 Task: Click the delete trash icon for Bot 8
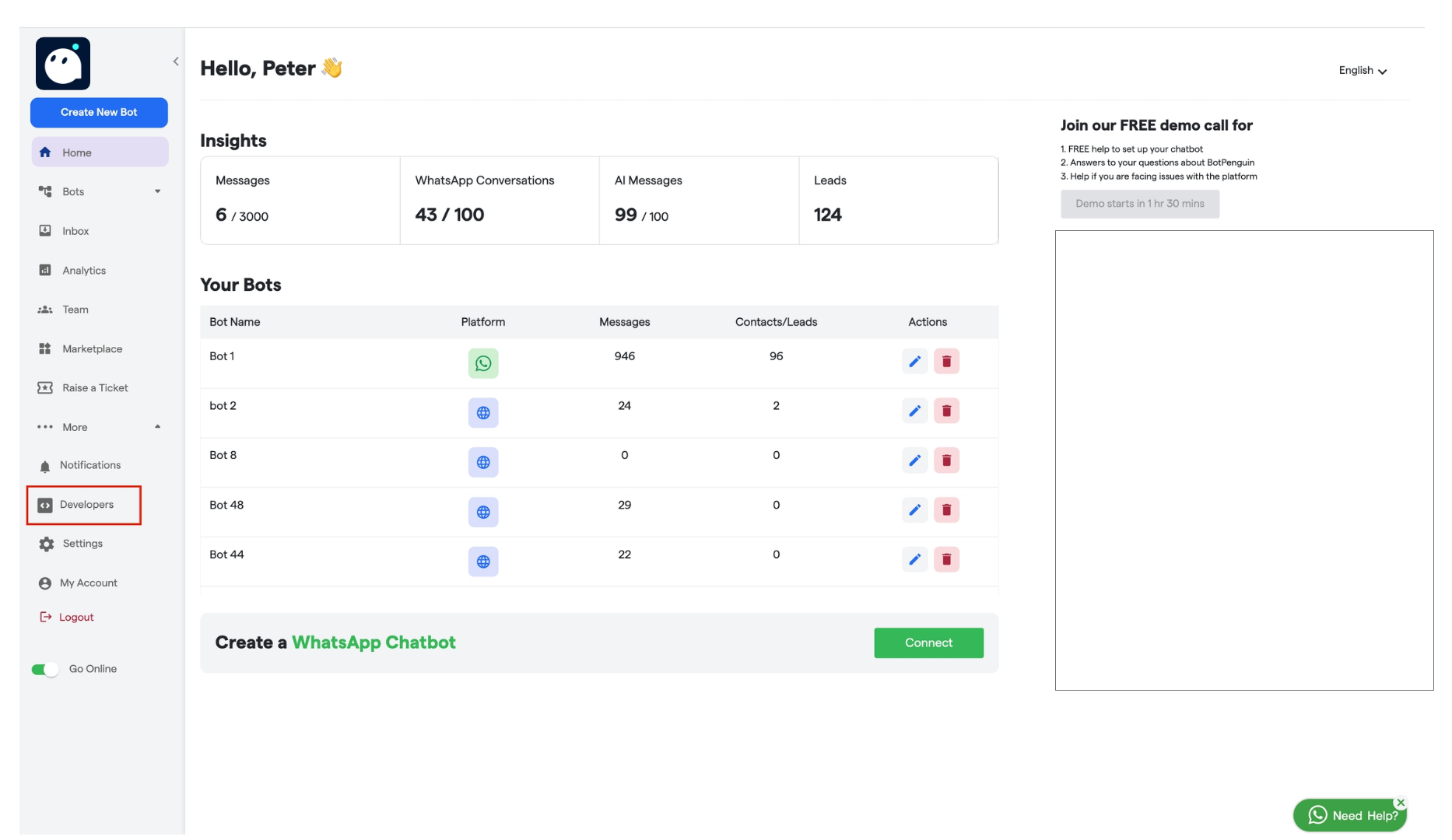946,460
